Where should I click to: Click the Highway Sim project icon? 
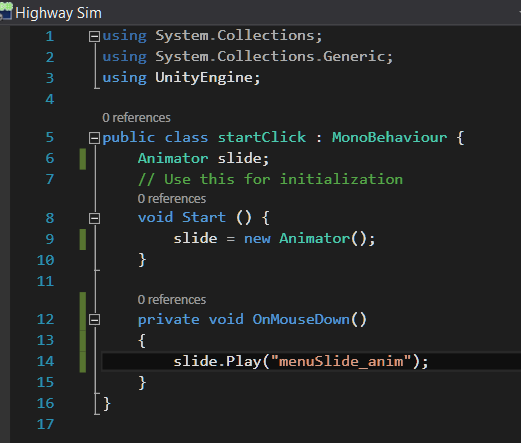coord(6,11)
